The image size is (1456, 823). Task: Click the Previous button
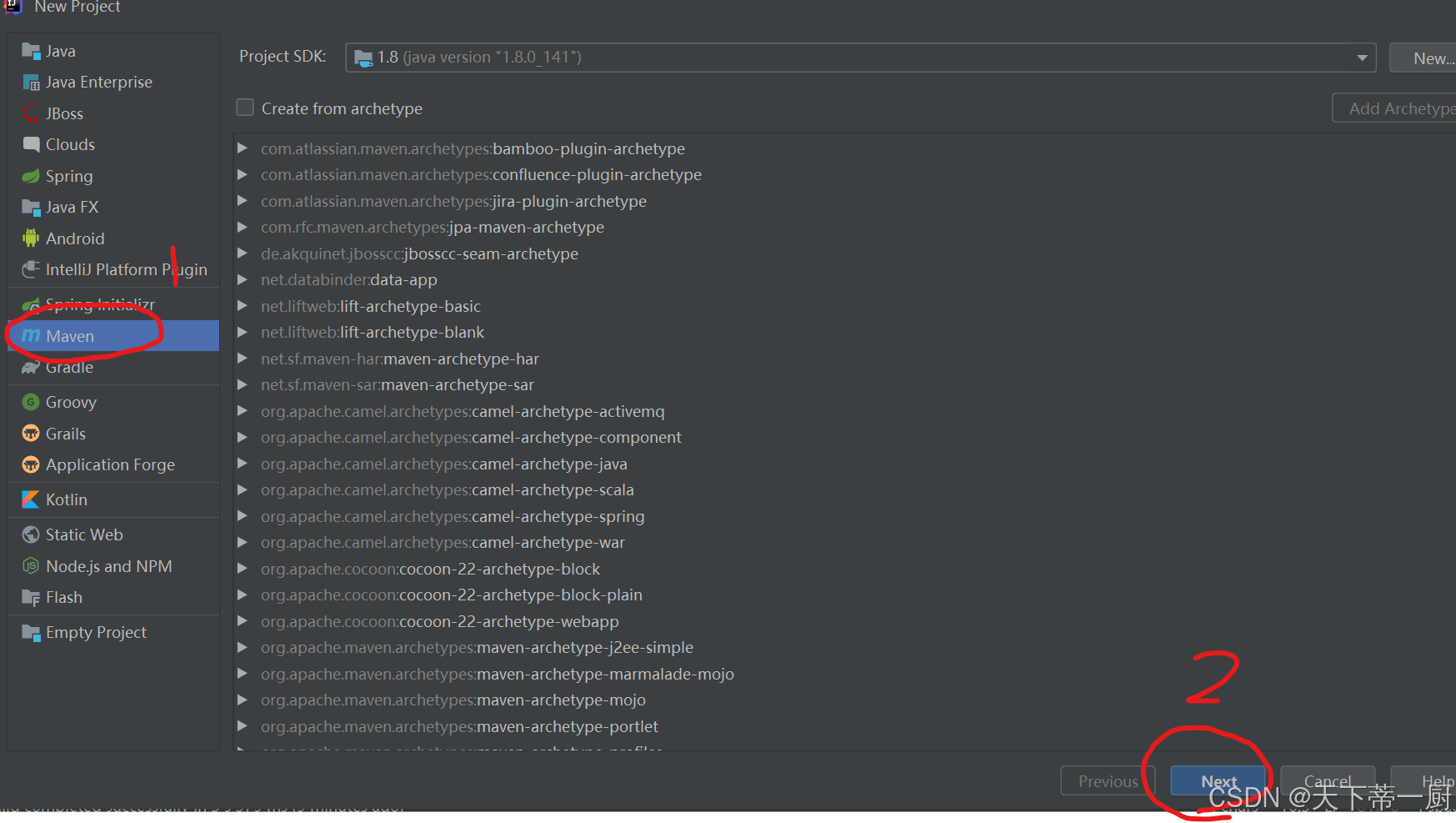coord(1108,781)
